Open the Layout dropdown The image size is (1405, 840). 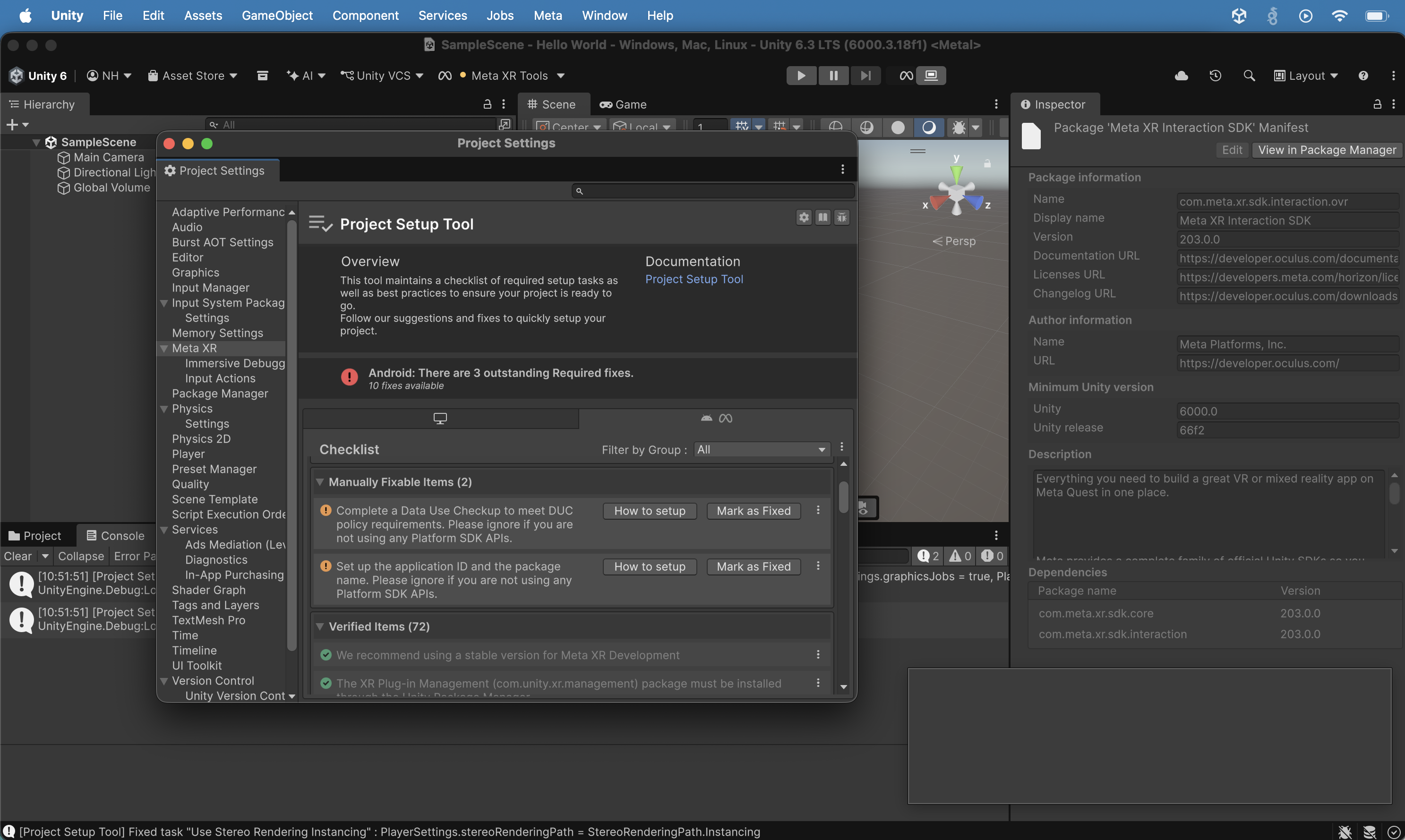click(1305, 75)
